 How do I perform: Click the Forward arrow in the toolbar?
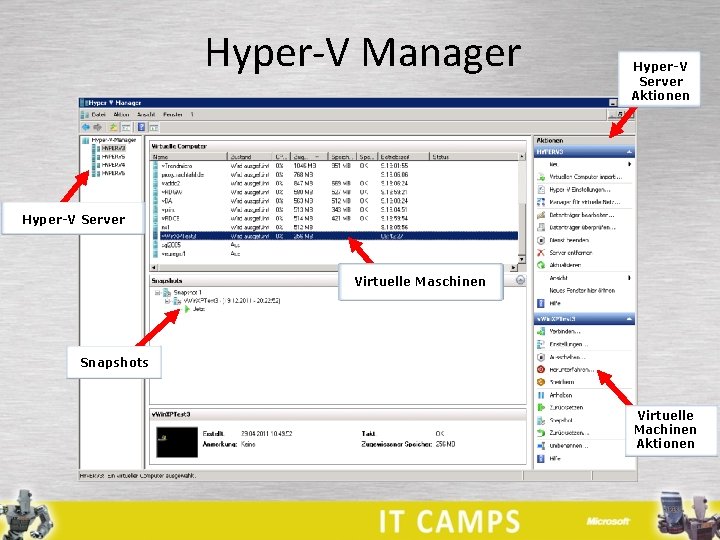[x=97, y=128]
